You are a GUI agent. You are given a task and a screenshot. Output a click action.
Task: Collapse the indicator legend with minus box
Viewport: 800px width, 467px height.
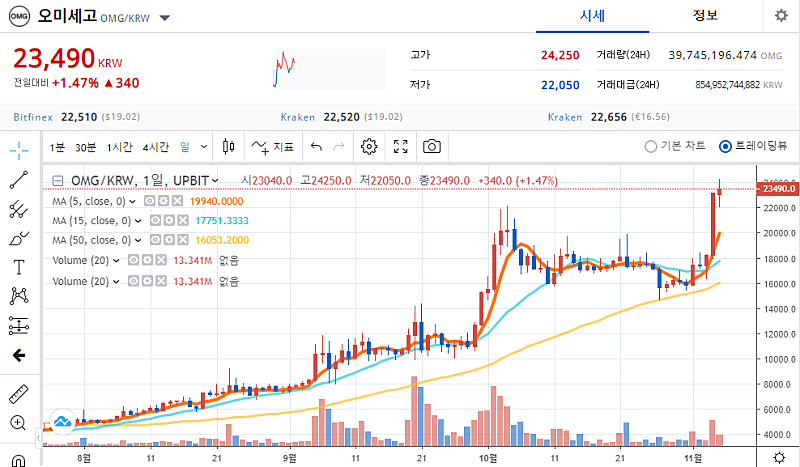tap(58, 181)
